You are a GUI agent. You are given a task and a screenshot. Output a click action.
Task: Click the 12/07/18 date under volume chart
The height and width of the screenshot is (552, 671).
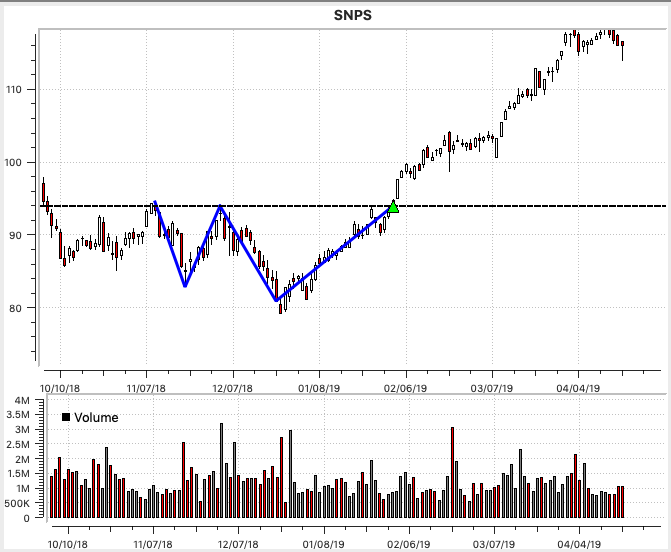coord(238,545)
